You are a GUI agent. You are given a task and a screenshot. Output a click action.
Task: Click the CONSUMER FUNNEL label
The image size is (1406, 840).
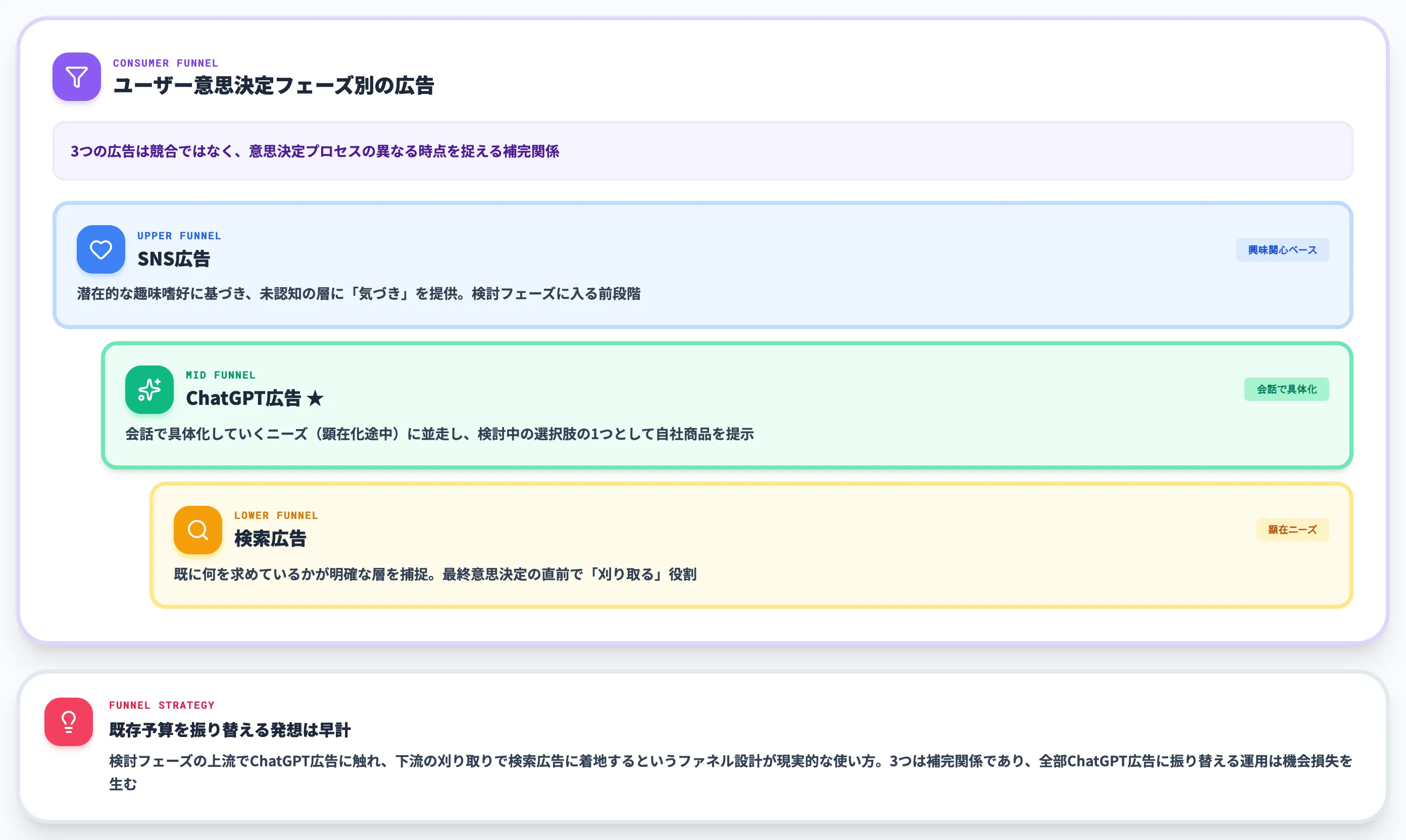point(165,63)
